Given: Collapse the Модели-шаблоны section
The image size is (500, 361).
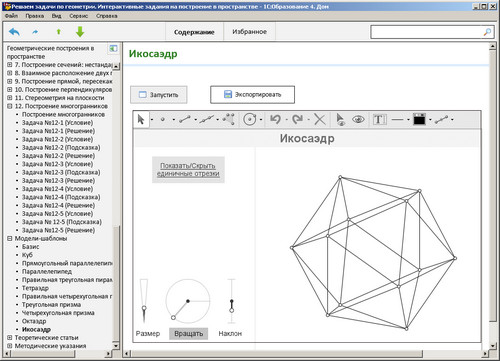Looking at the screenshot, I should [10, 238].
